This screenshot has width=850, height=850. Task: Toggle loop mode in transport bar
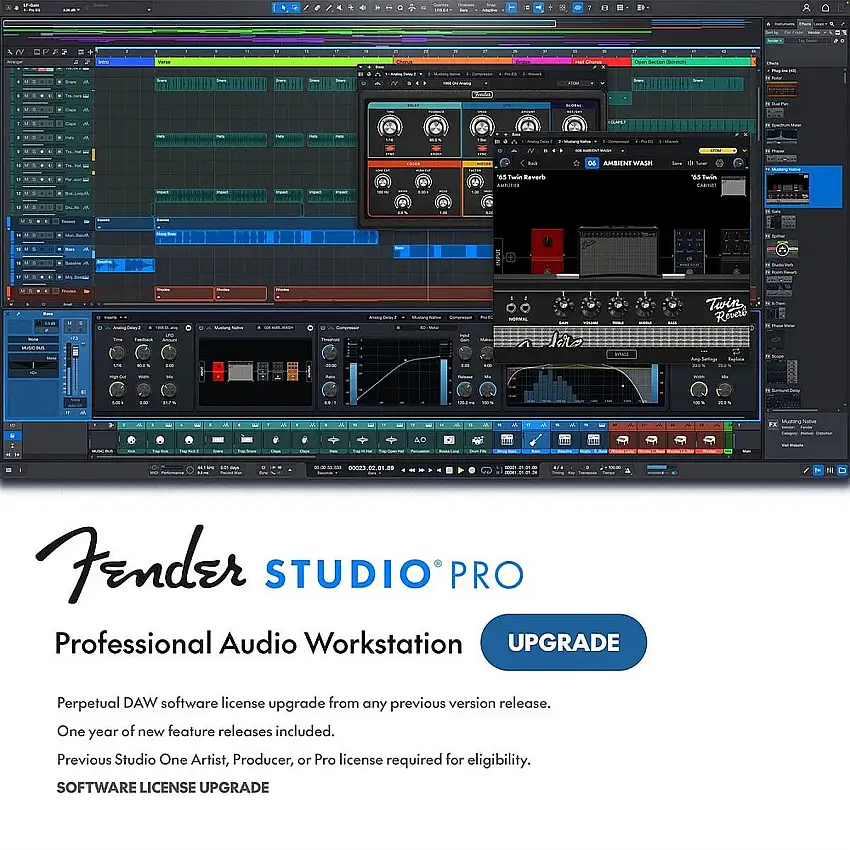click(x=486, y=470)
